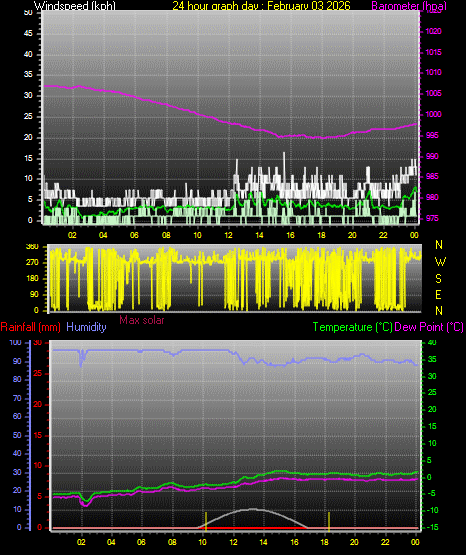The height and width of the screenshot is (555, 466).
Task: Select the red 'Rainfall (mm)' legend label
Action: [30, 327]
